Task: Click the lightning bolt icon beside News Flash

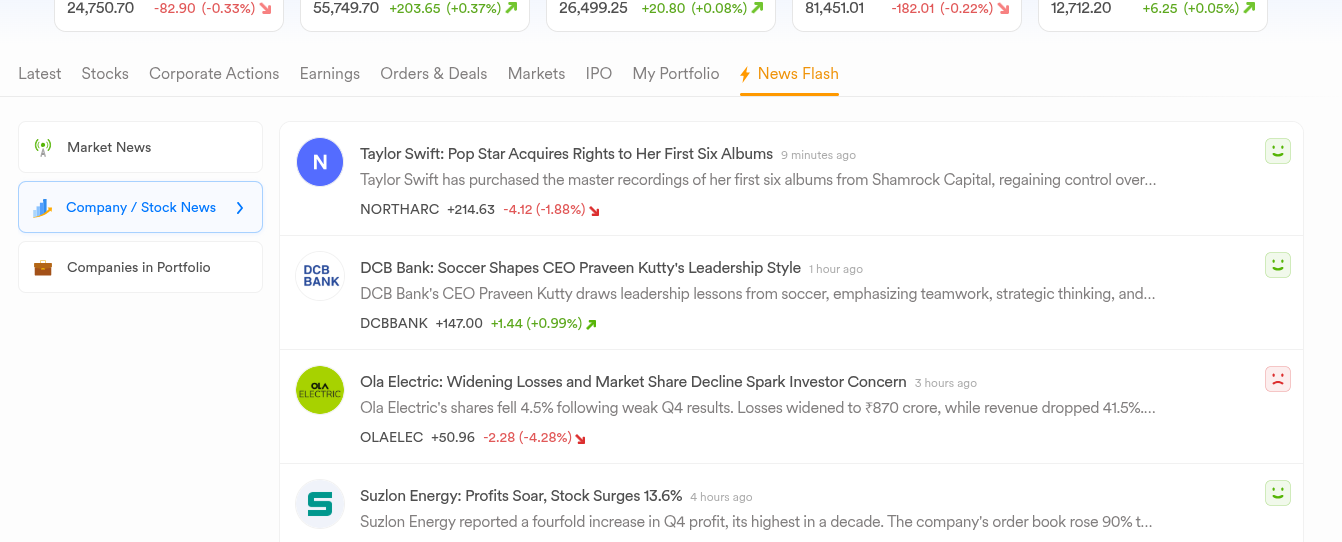Action: pos(745,74)
